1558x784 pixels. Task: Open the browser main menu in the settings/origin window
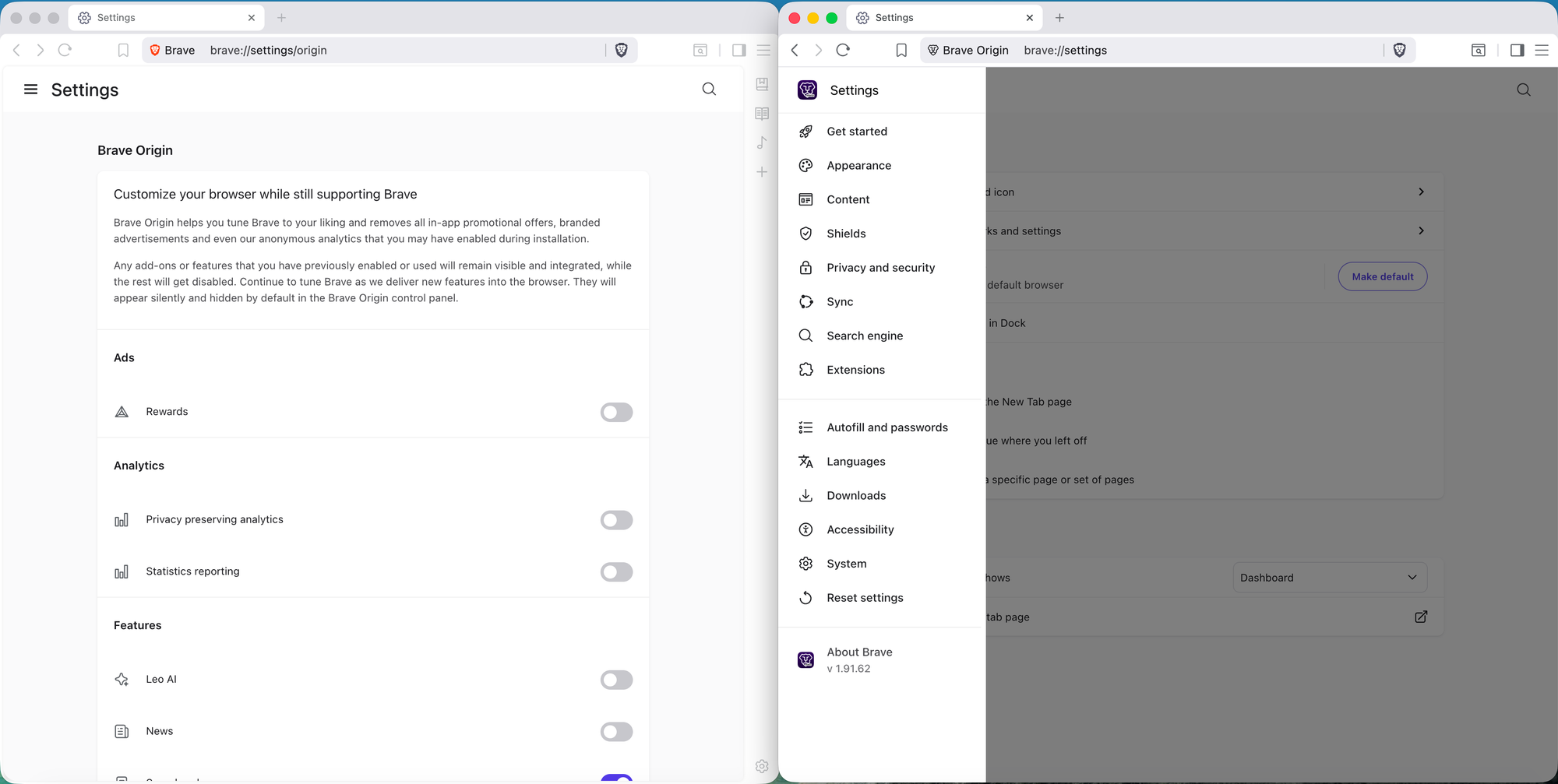(x=764, y=51)
